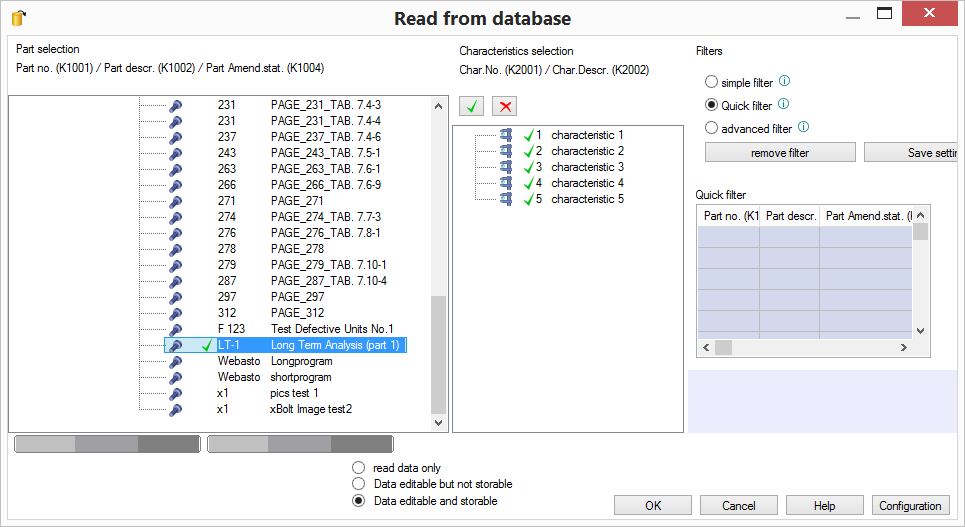Select the advanced filter radio button
The height and width of the screenshot is (527, 965).
coord(711,128)
